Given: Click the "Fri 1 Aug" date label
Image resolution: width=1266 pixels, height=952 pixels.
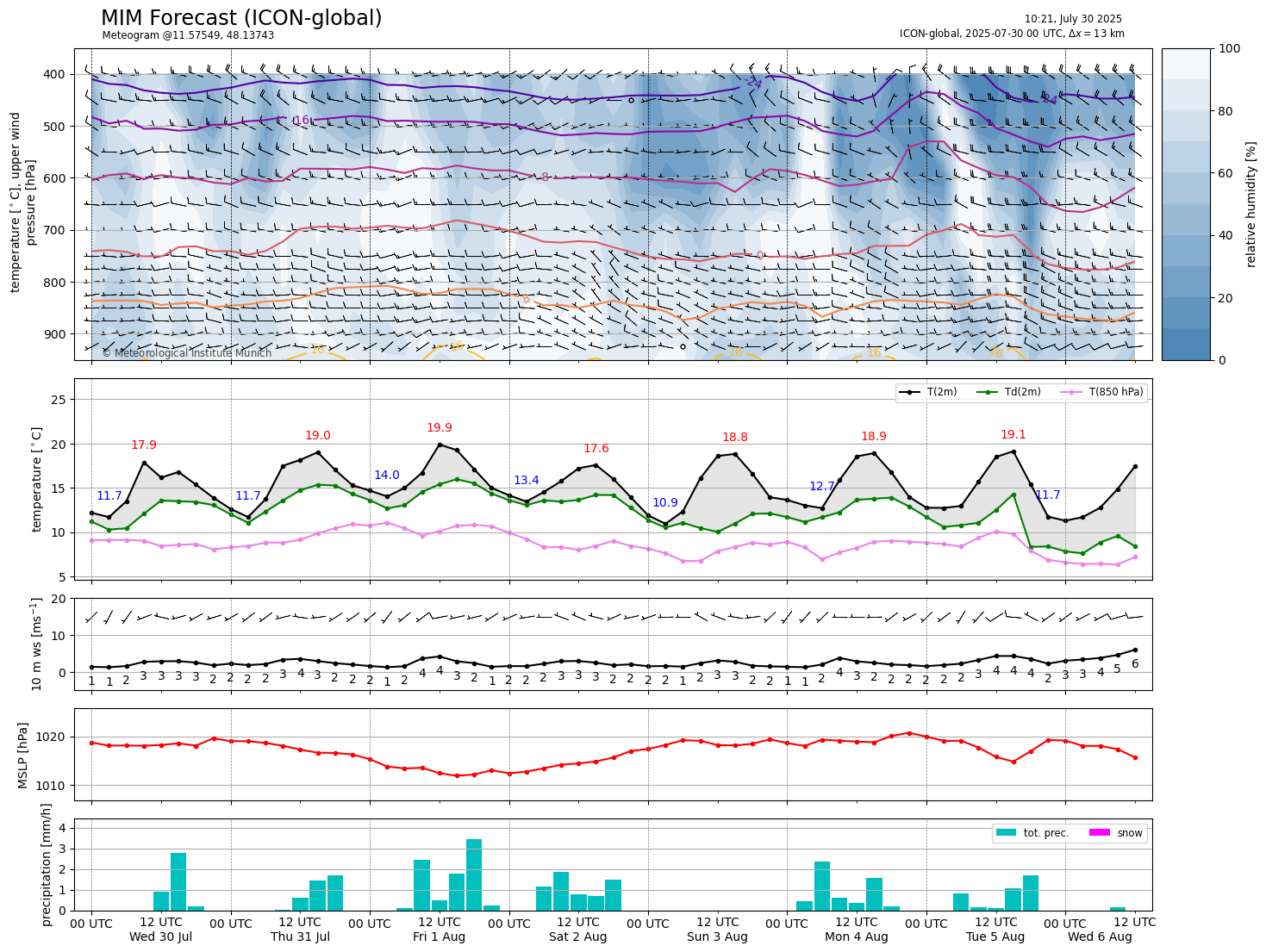Looking at the screenshot, I should click(x=439, y=936).
